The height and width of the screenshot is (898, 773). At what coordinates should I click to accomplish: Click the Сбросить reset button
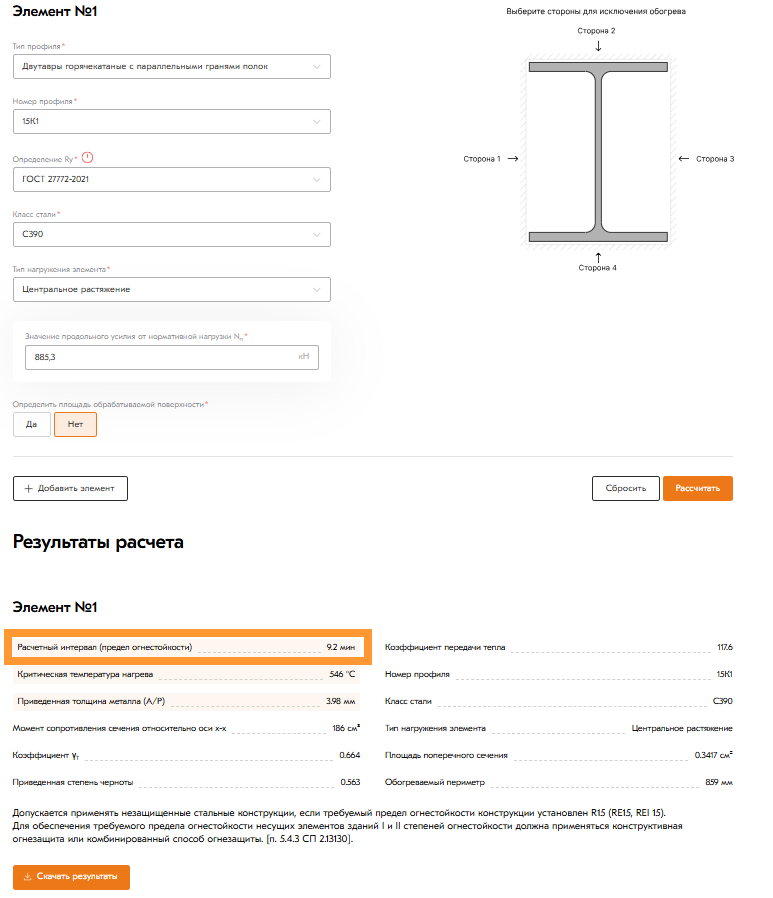(626, 489)
